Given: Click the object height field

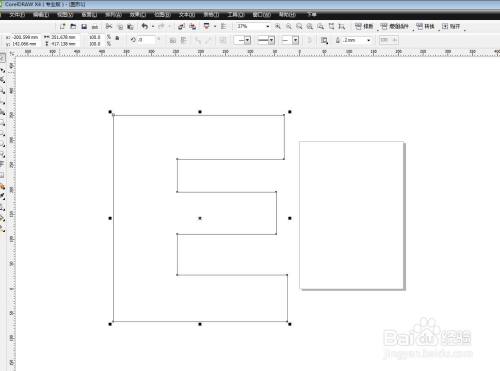Looking at the screenshot, I should point(64,44).
